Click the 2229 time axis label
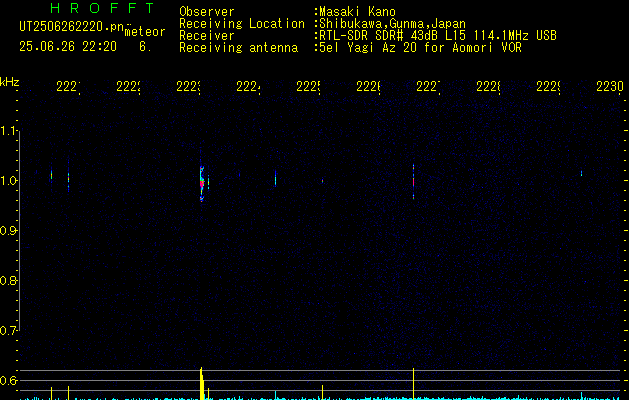This screenshot has height=400, width=629. [548, 86]
